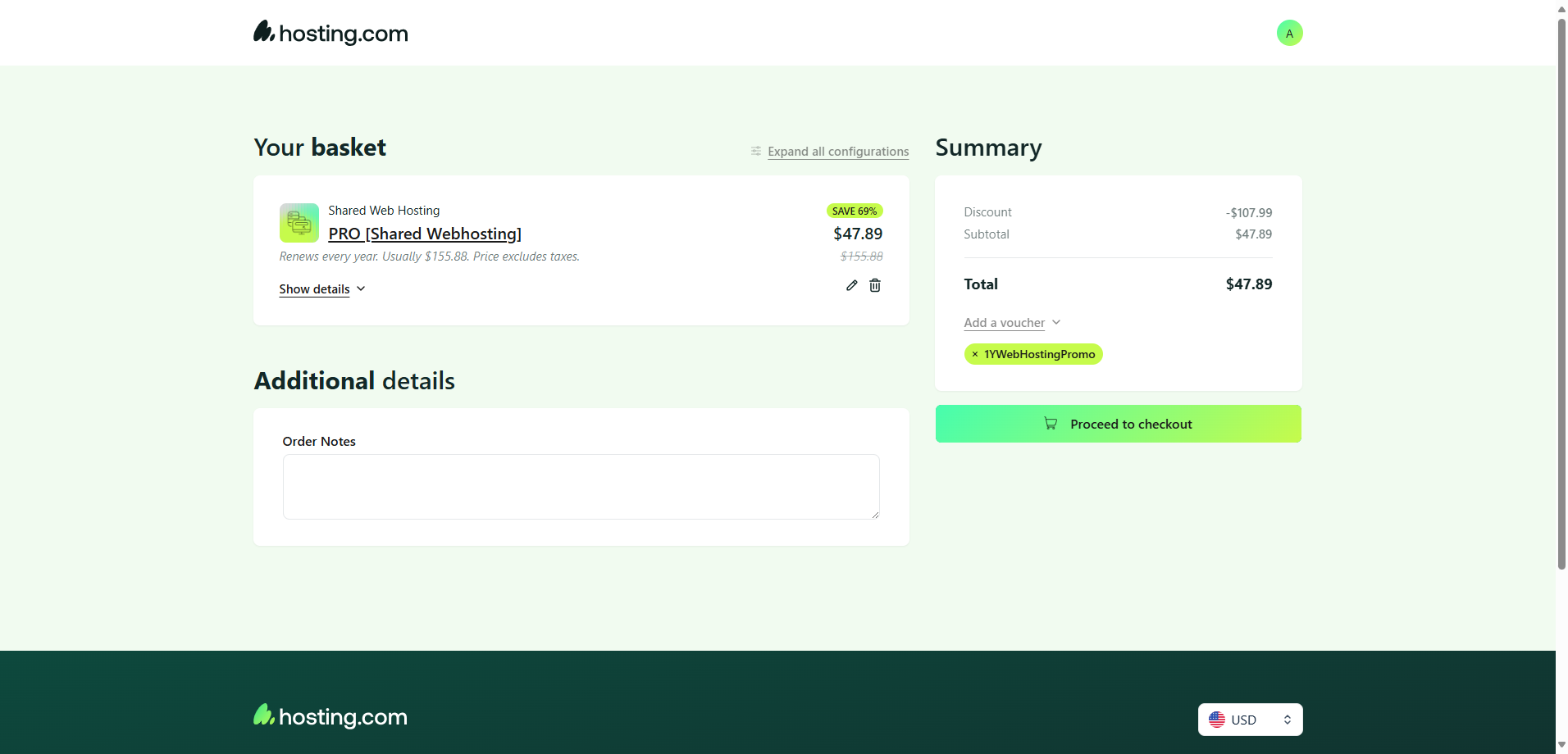Expand the Add a voucher section

coord(1012,323)
